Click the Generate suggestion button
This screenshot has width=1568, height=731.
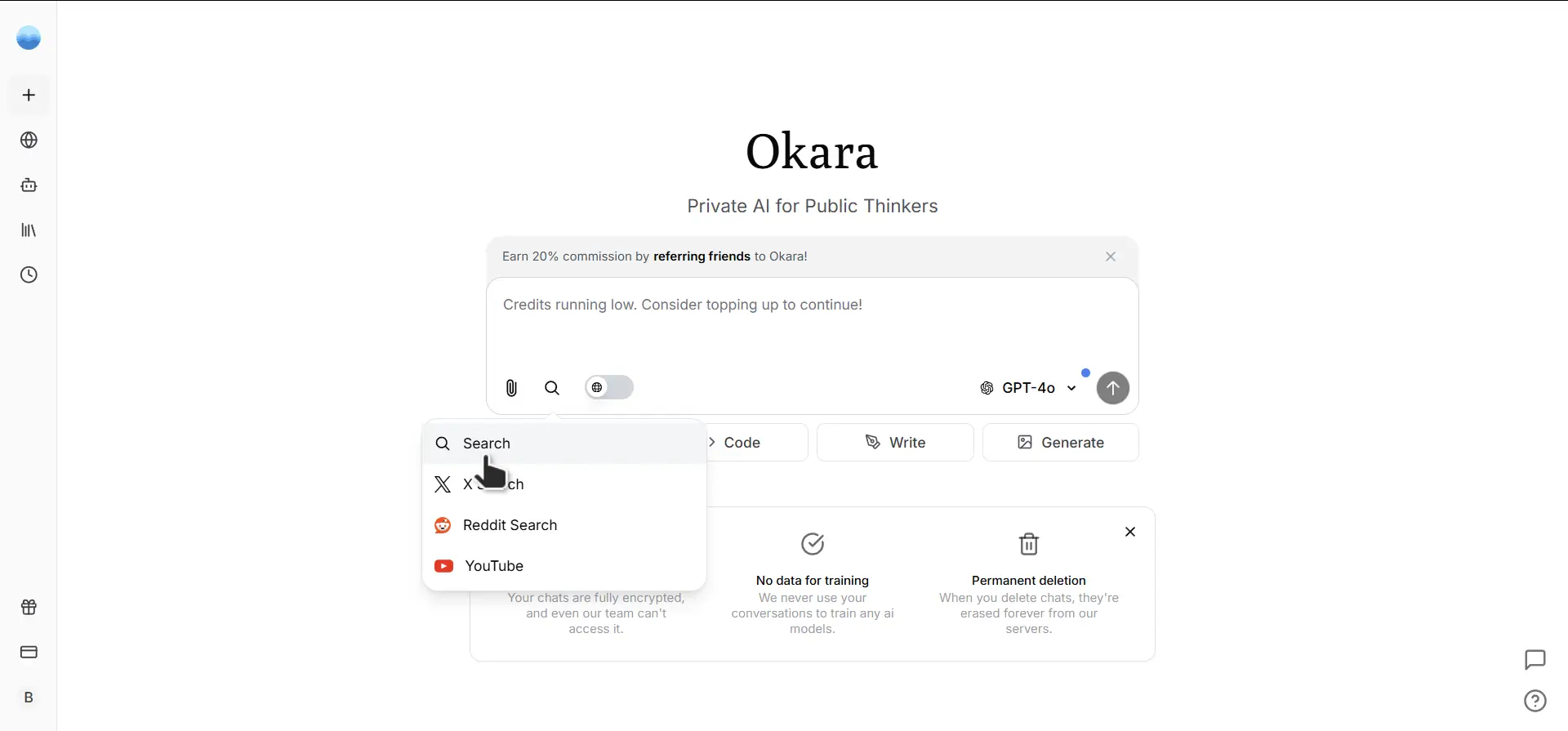coord(1061,443)
